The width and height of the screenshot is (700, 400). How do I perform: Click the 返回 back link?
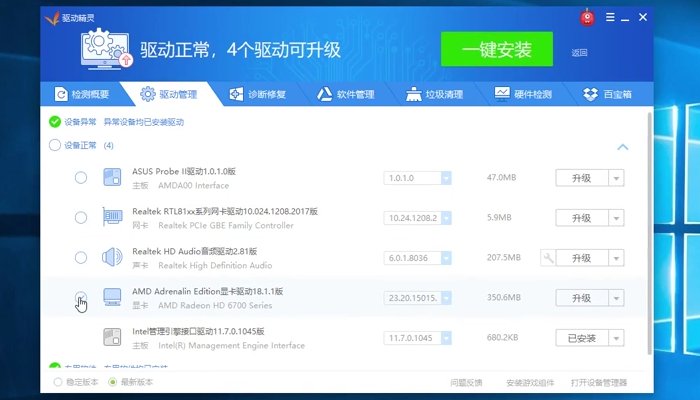click(579, 53)
